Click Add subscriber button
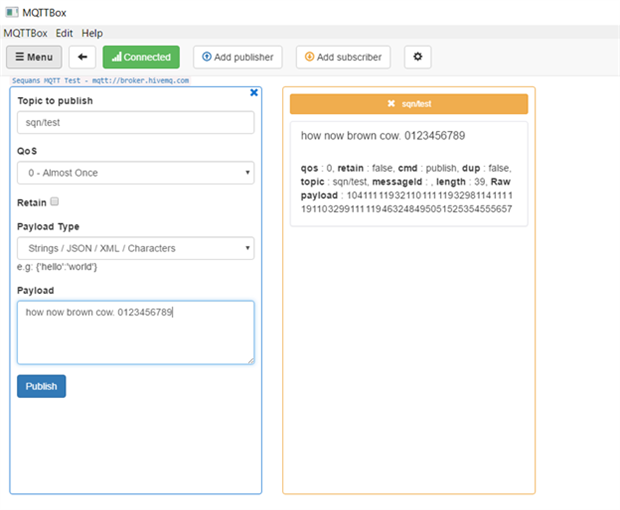The width and height of the screenshot is (620, 510). (342, 57)
